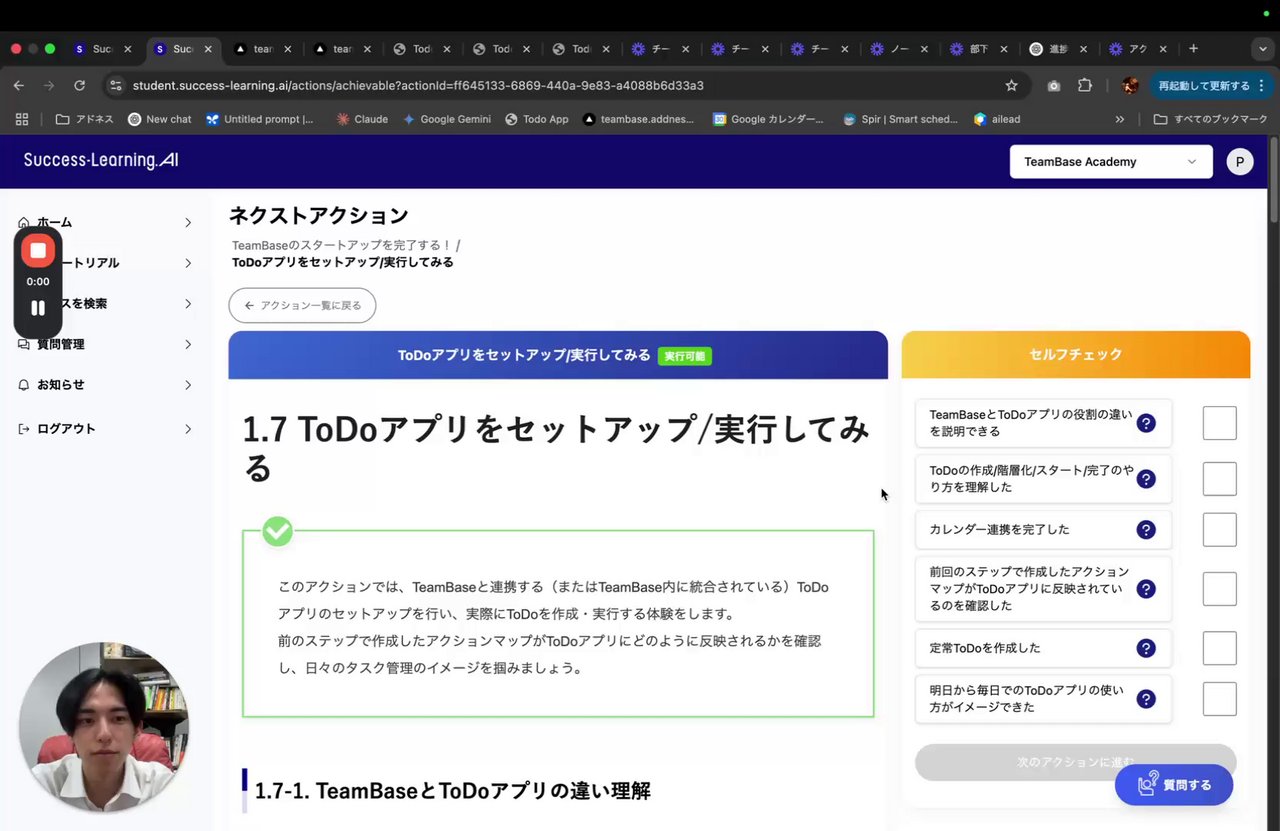1280x831 pixels.
Task: Expand the チュートリアル sidebar chevron
Action: pos(188,263)
